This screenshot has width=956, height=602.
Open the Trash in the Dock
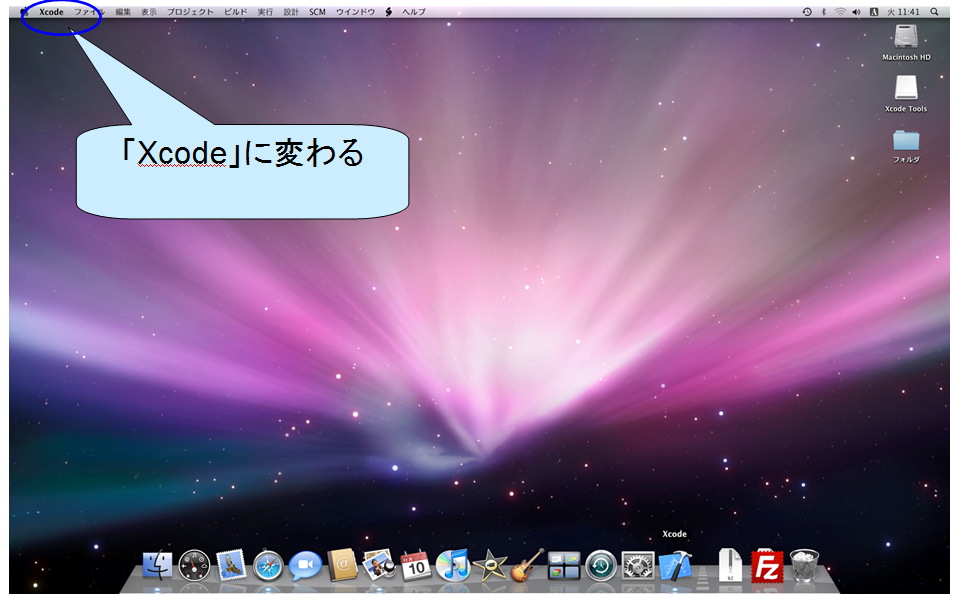click(804, 565)
